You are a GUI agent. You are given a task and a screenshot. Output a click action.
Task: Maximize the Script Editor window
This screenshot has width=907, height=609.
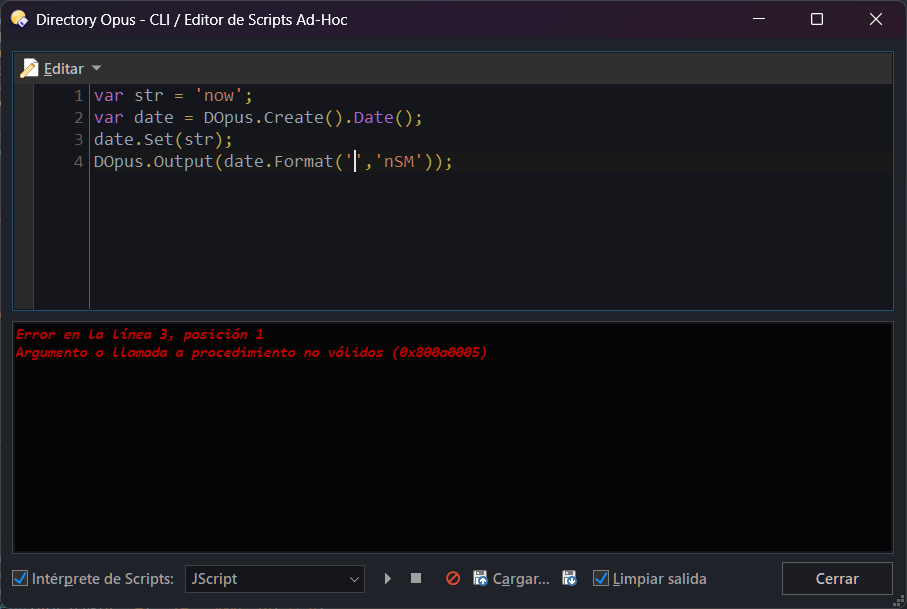tap(817, 19)
